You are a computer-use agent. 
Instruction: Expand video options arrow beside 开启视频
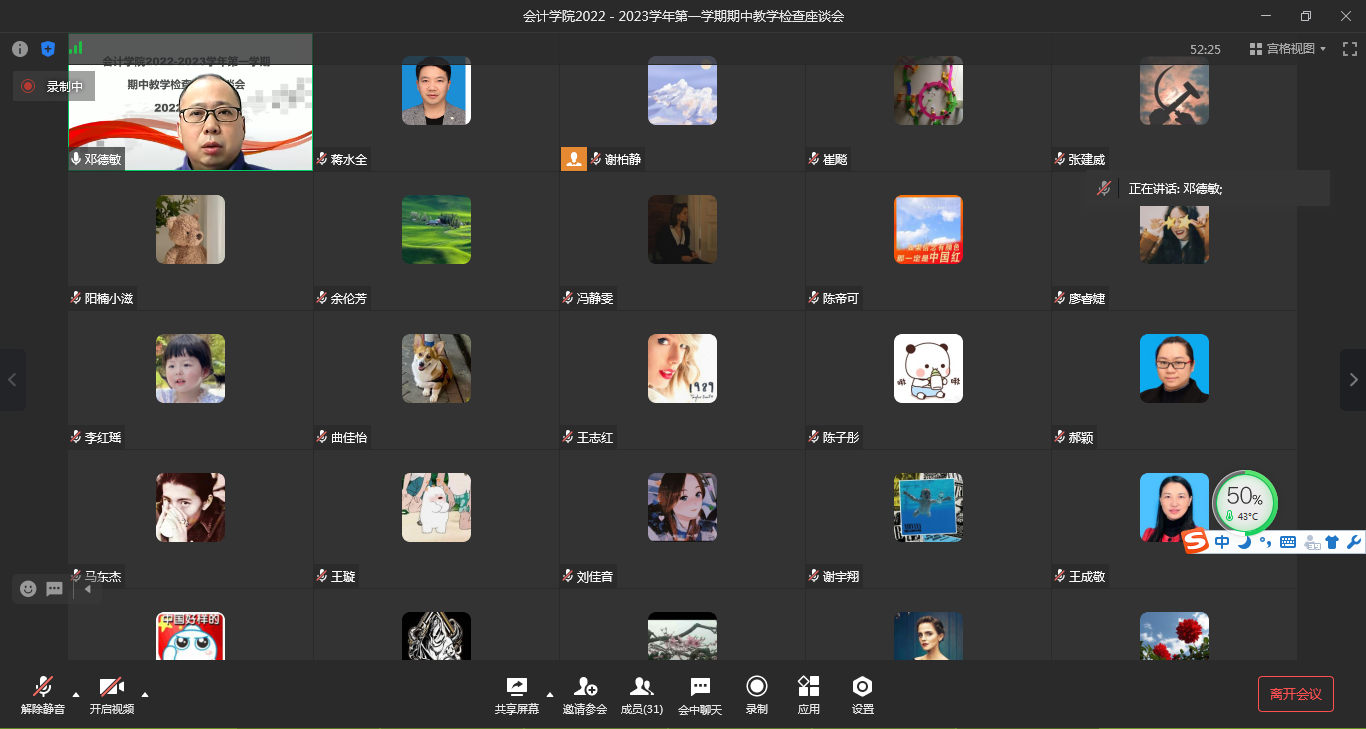click(x=145, y=694)
